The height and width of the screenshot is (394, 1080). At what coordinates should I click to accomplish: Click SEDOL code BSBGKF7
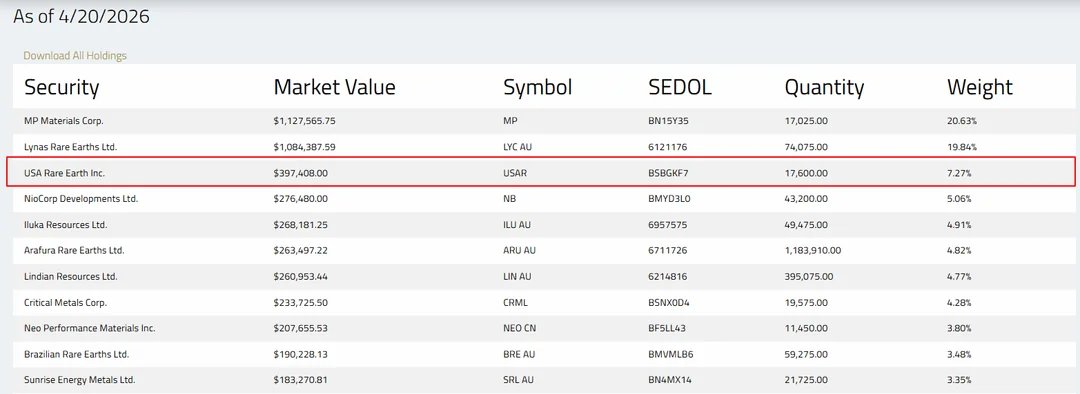(x=668, y=173)
